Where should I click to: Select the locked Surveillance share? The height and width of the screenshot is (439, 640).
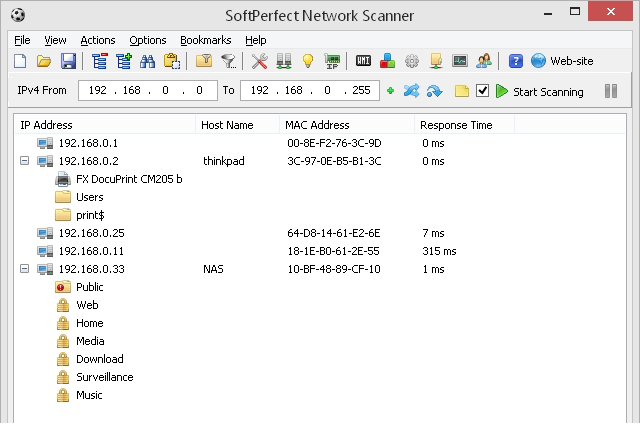point(94,377)
